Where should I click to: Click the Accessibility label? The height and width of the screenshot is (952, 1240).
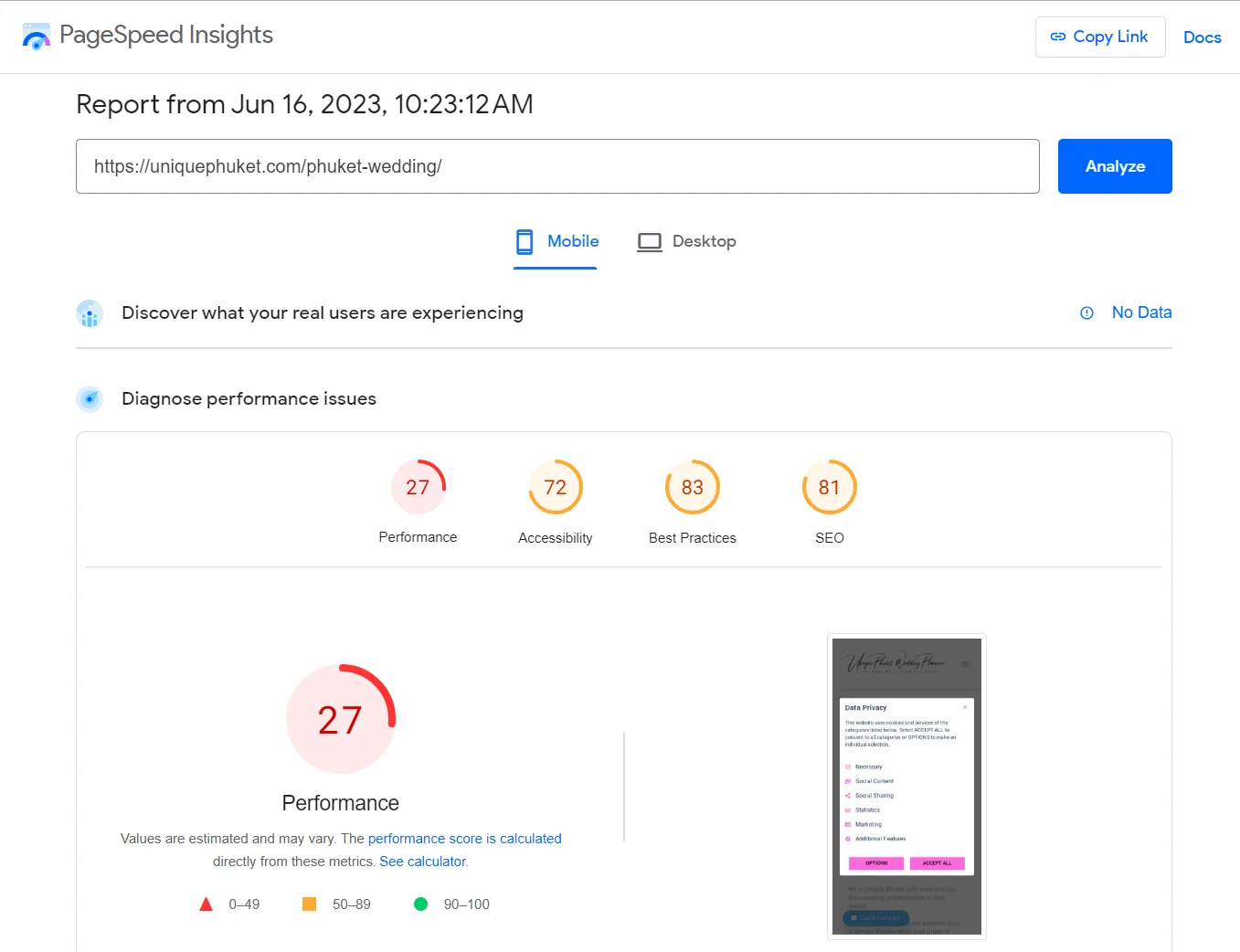click(x=556, y=538)
